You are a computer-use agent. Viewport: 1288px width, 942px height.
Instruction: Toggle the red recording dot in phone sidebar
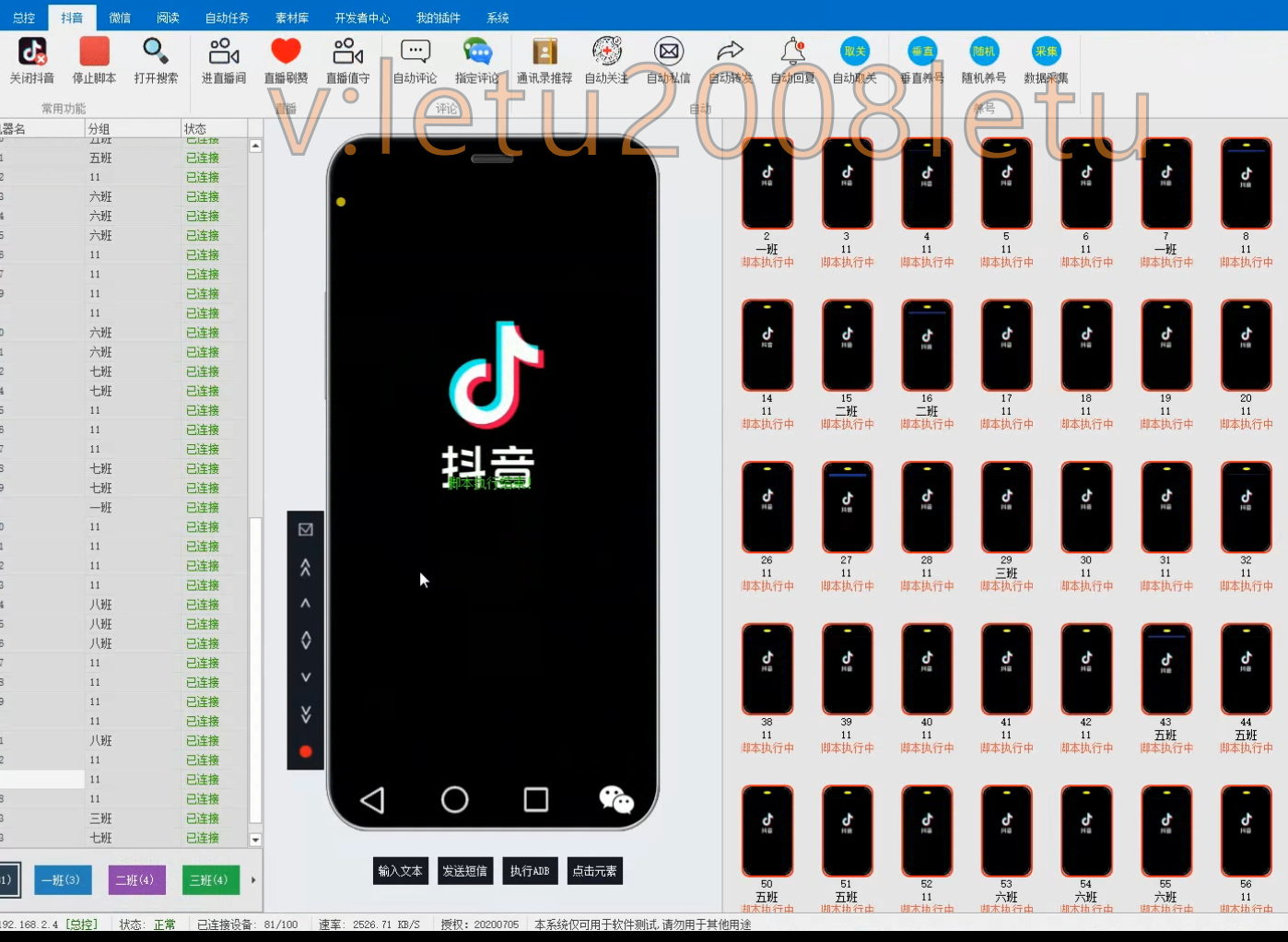tap(306, 751)
